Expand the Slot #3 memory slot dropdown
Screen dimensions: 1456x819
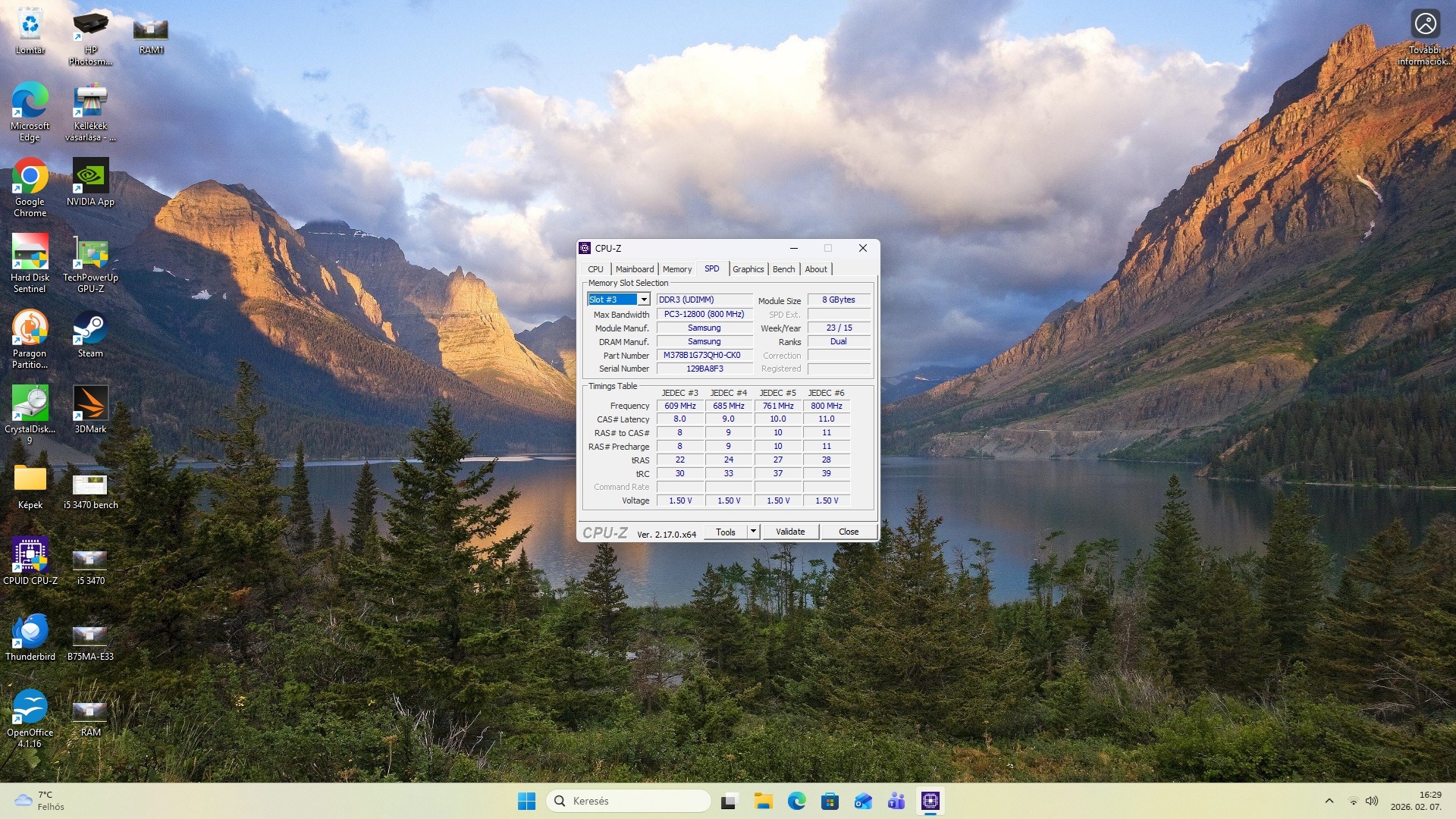[x=643, y=300]
